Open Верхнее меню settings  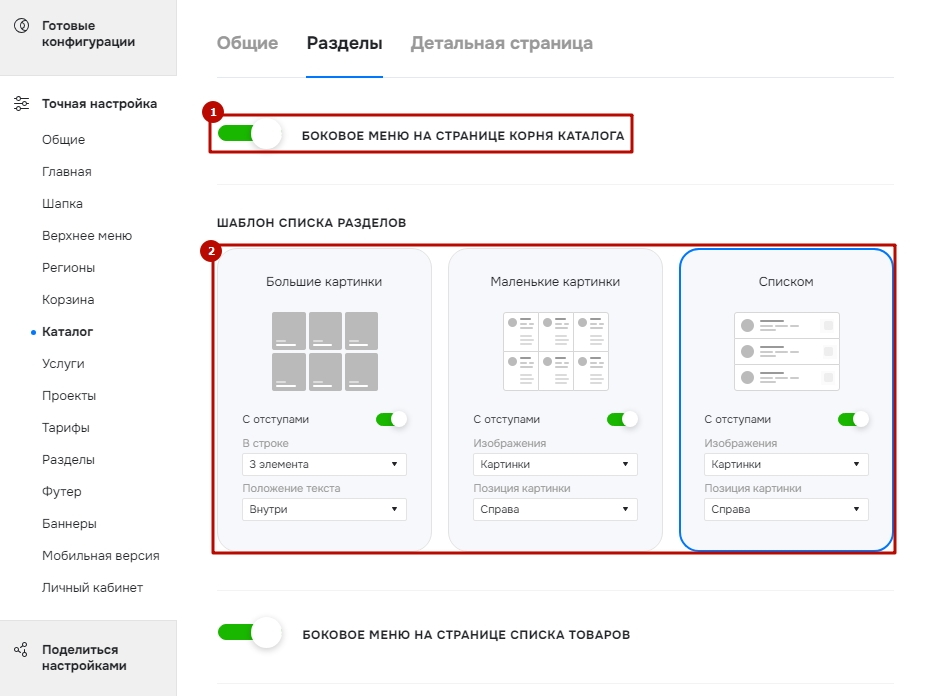(87, 235)
